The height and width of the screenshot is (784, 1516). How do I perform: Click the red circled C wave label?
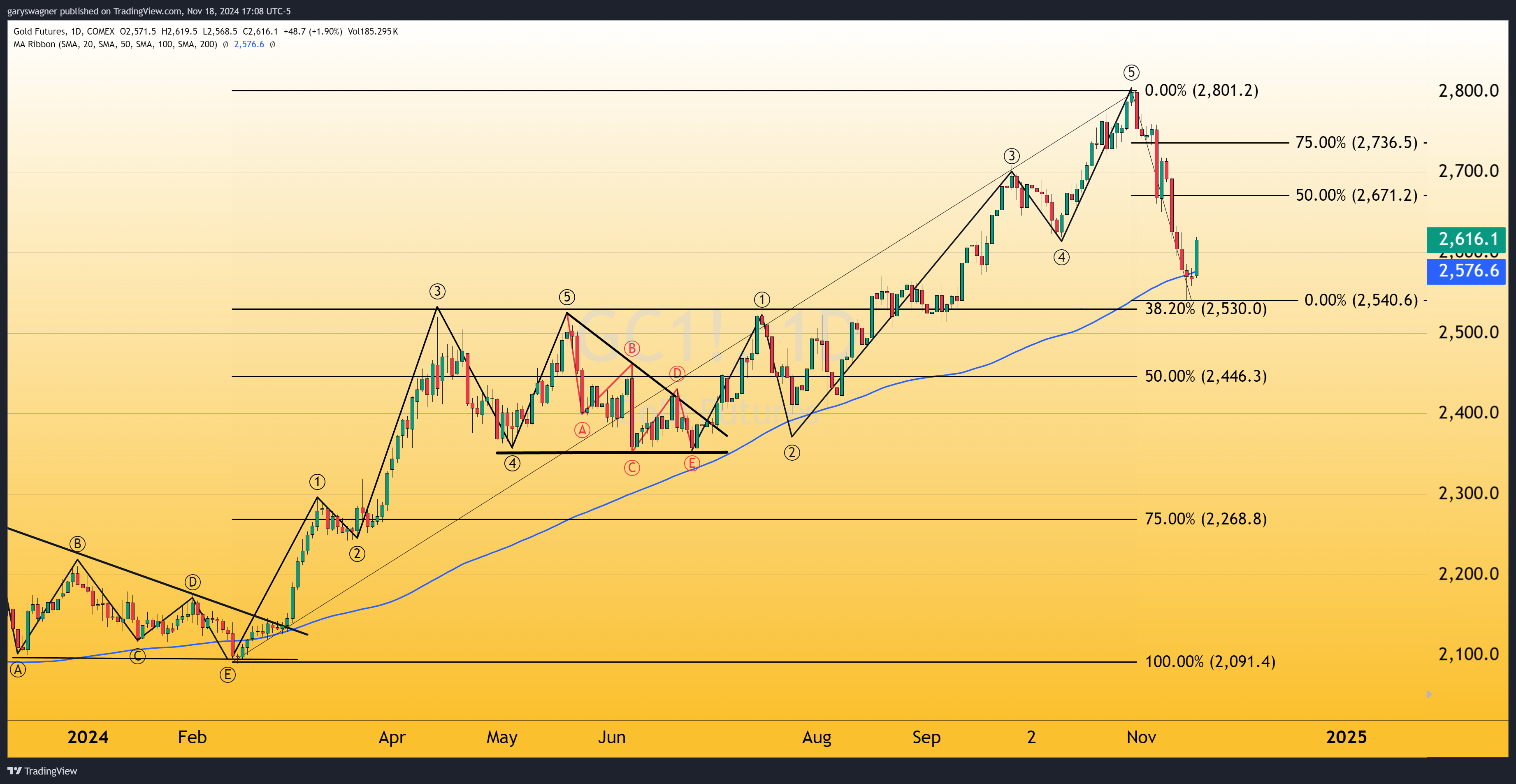(631, 468)
